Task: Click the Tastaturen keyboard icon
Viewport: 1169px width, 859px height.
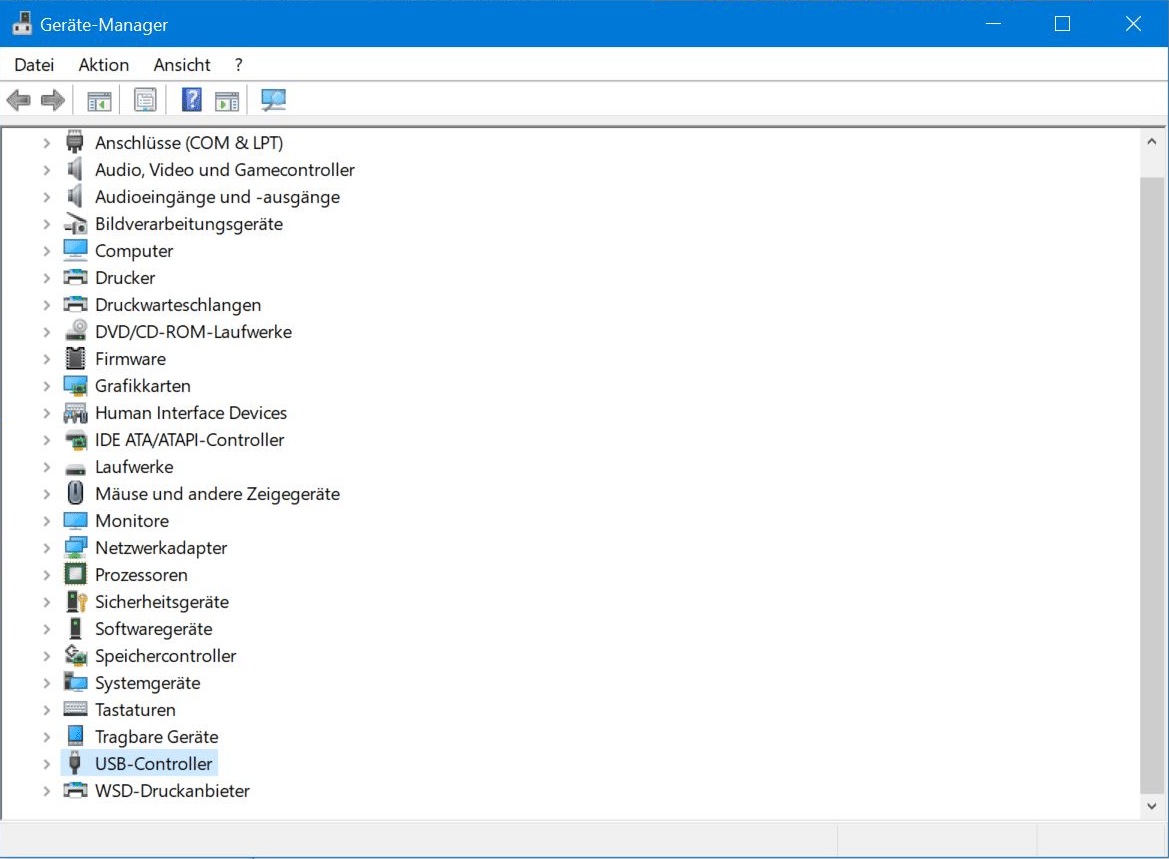Action: pyautogui.click(x=75, y=709)
